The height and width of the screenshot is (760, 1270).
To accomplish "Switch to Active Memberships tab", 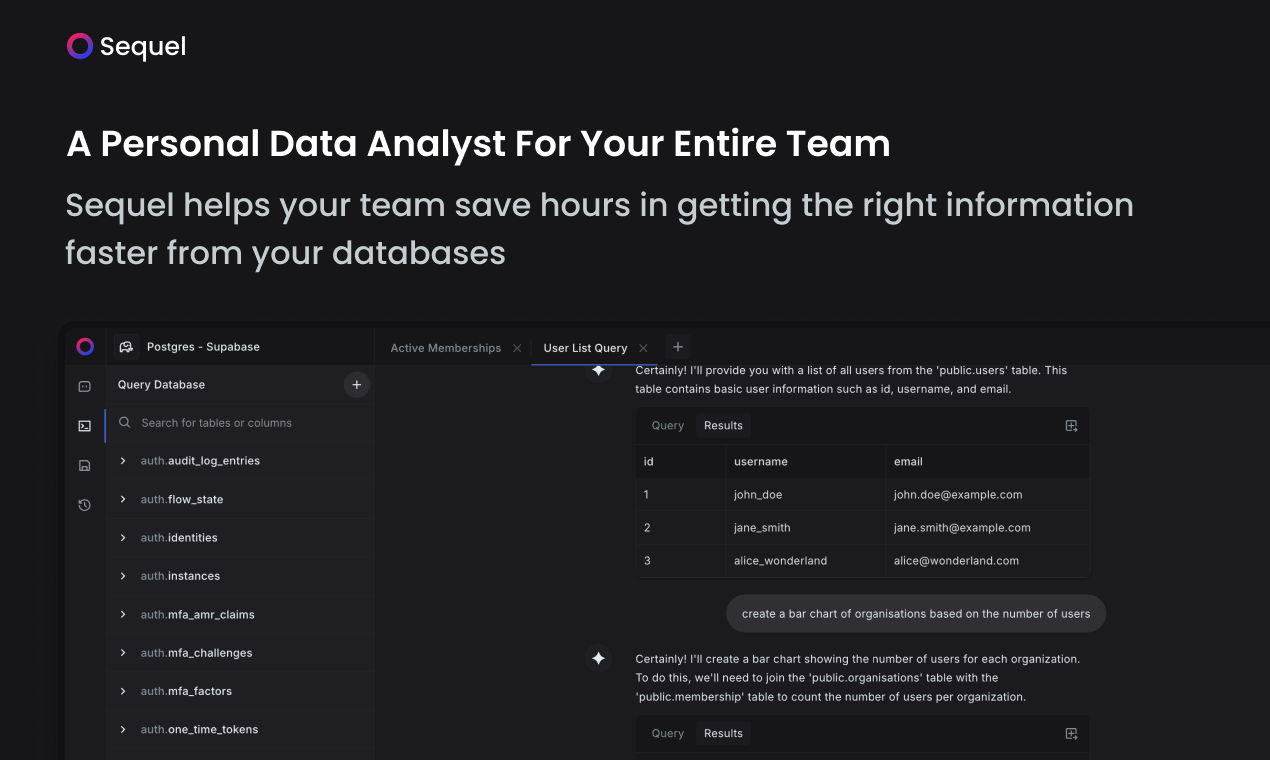I will pyautogui.click(x=446, y=348).
